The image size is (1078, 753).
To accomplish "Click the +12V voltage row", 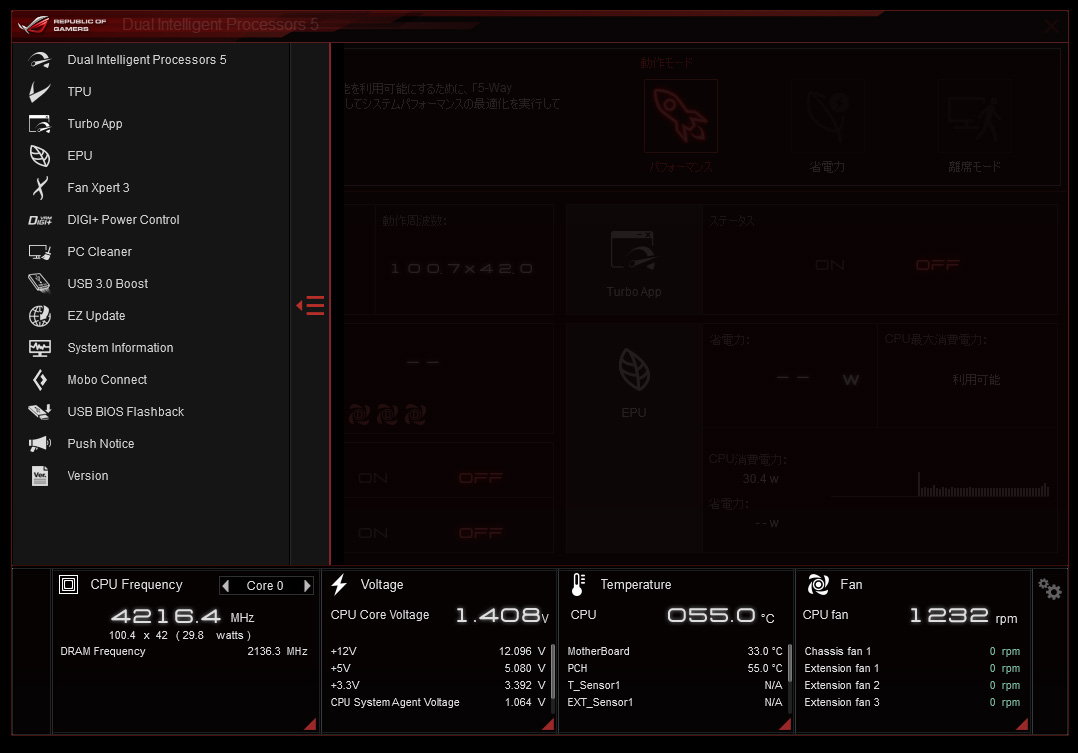I will tap(438, 651).
